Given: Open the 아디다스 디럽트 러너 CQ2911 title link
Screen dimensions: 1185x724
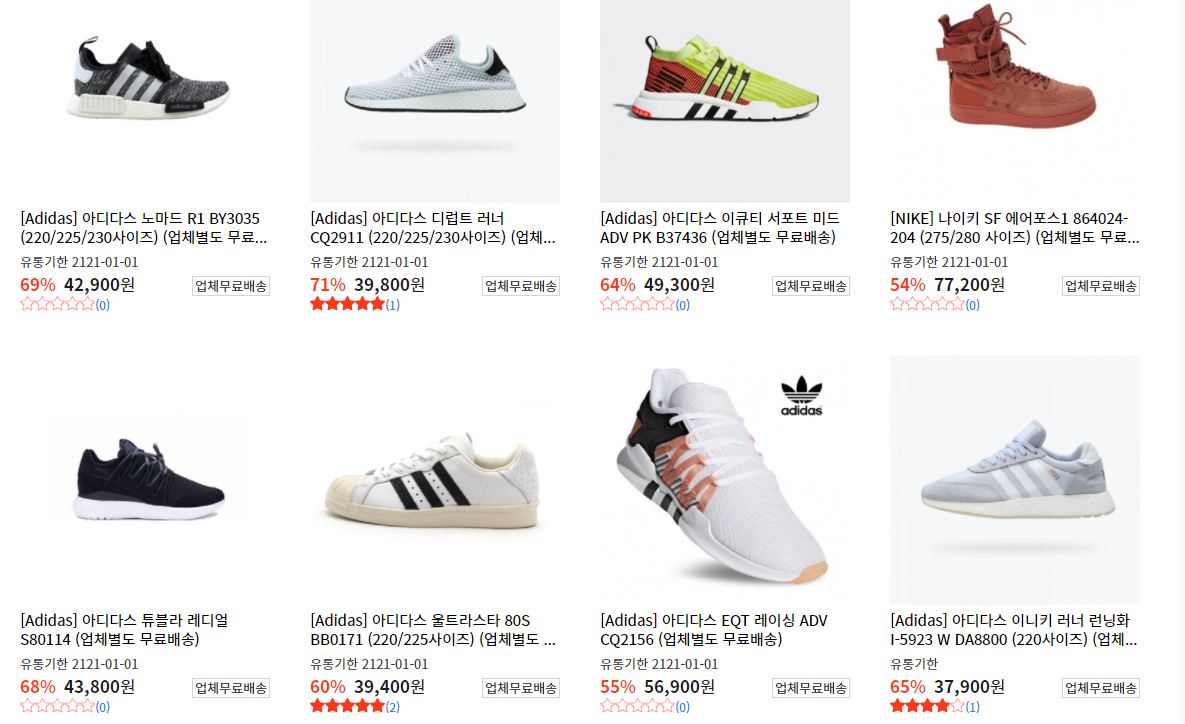Looking at the screenshot, I should pyautogui.click(x=433, y=227).
